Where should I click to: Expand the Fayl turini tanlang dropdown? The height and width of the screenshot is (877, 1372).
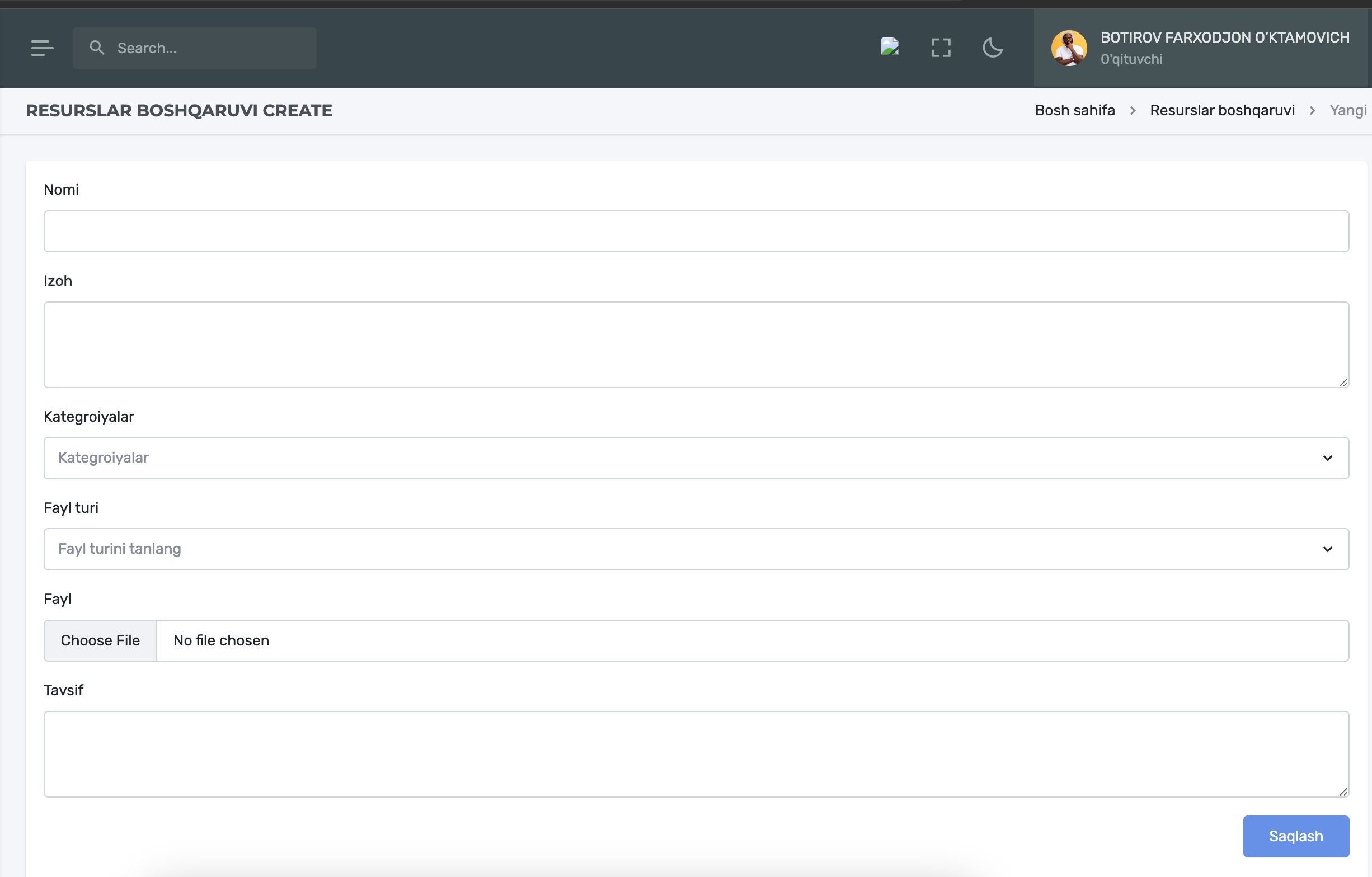696,549
